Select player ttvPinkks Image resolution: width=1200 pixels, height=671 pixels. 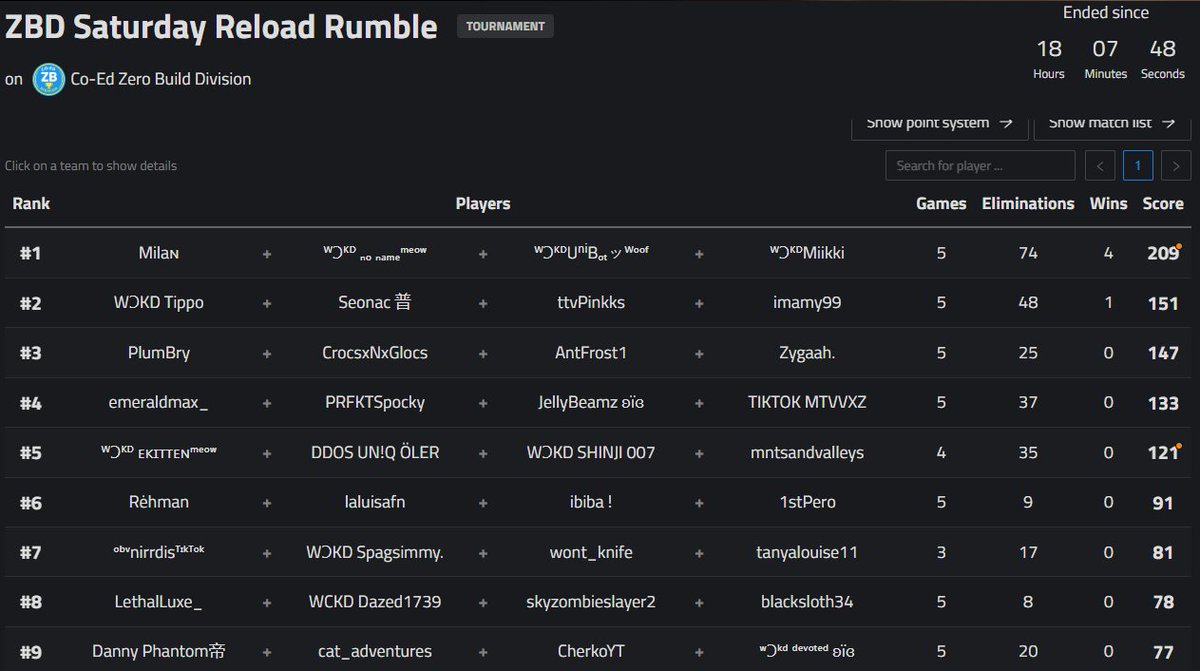coord(591,303)
